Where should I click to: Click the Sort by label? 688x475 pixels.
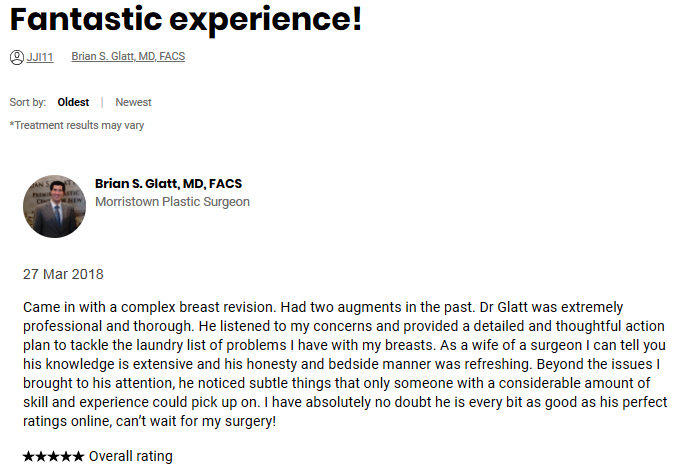pyautogui.click(x=28, y=102)
